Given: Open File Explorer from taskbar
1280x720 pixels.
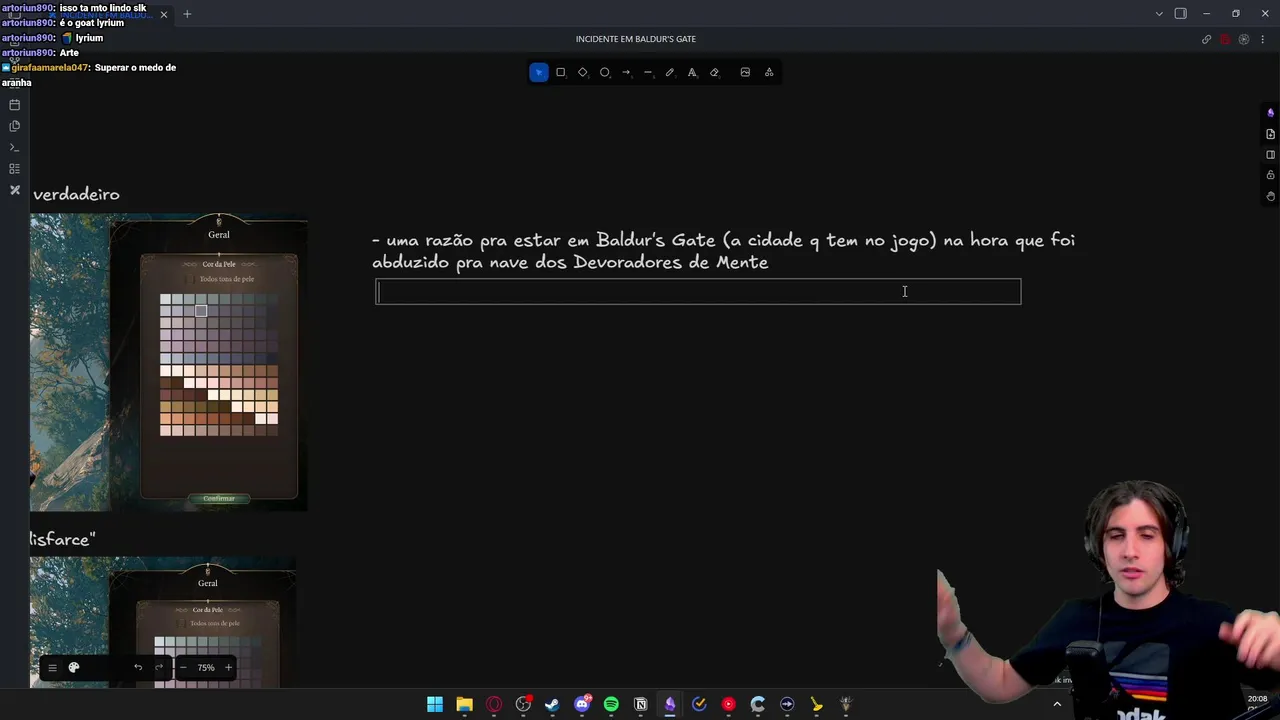Looking at the screenshot, I should [464, 704].
